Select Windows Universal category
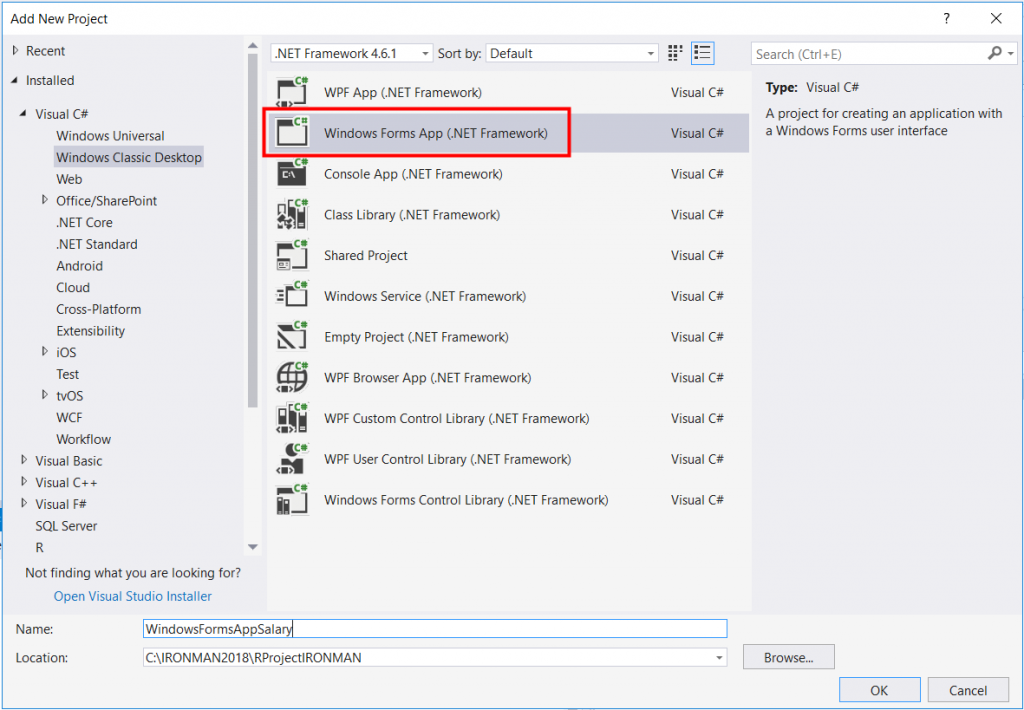Screen dimensions: 1024x710 pyautogui.click(x=110, y=136)
